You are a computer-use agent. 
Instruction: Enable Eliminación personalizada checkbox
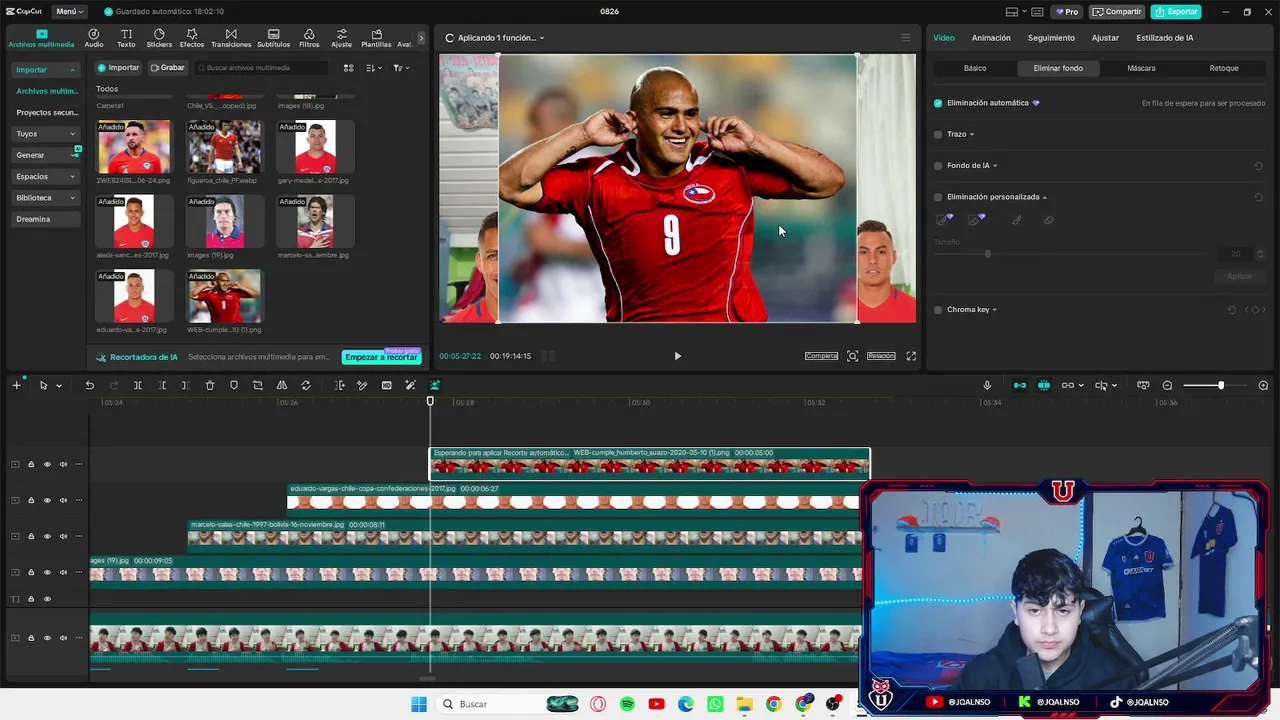tap(938, 197)
